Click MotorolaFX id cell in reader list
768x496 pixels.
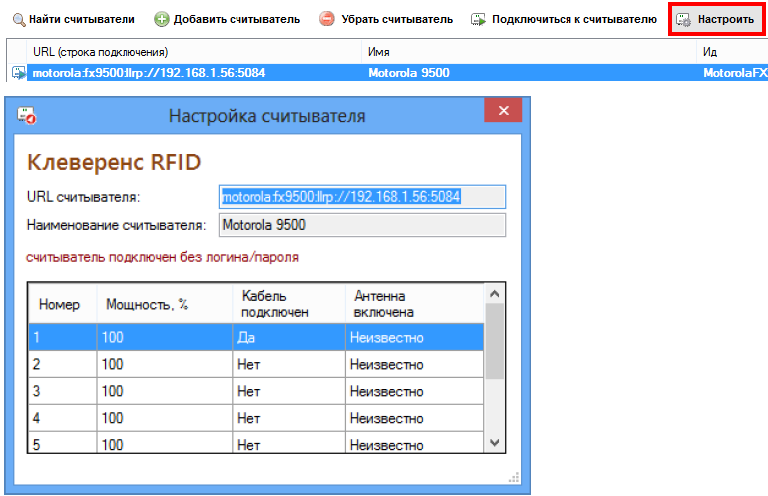tap(732, 73)
